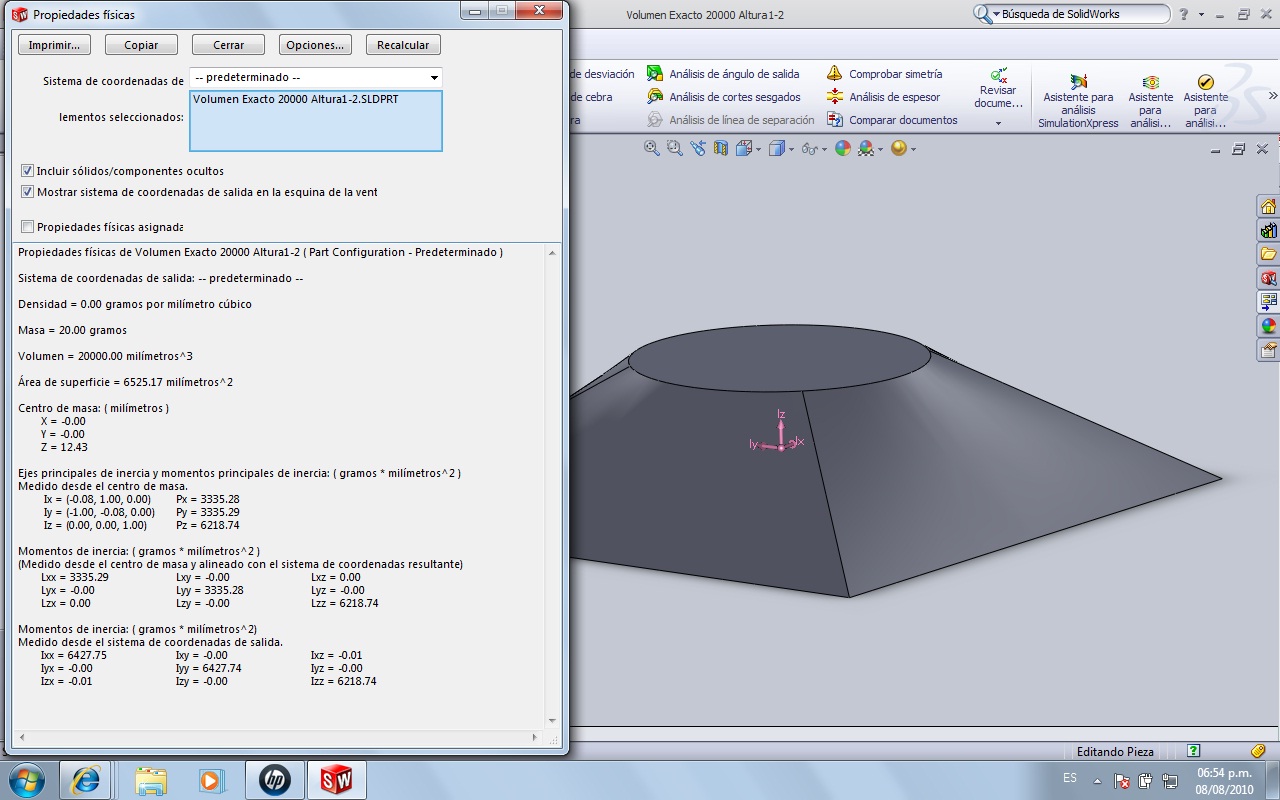This screenshot has width=1280, height=800.
Task: Run Comprobar simetría check
Action: tap(884, 74)
